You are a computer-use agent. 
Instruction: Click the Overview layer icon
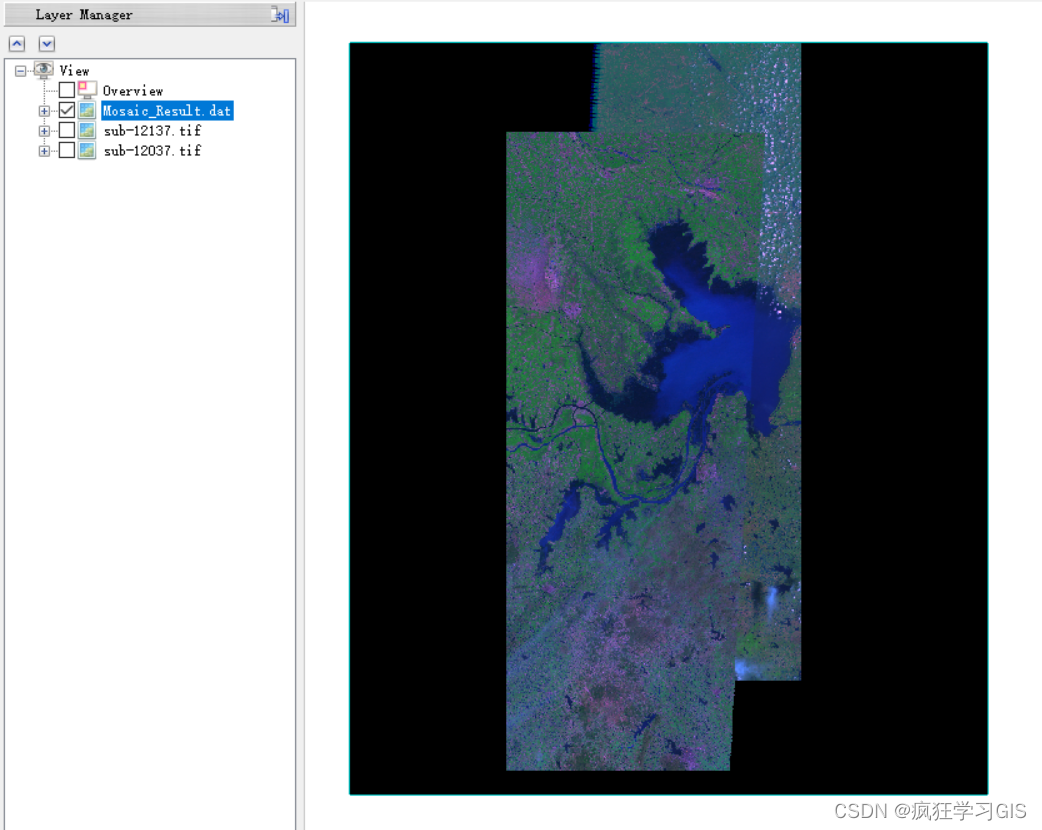pyautogui.click(x=87, y=90)
